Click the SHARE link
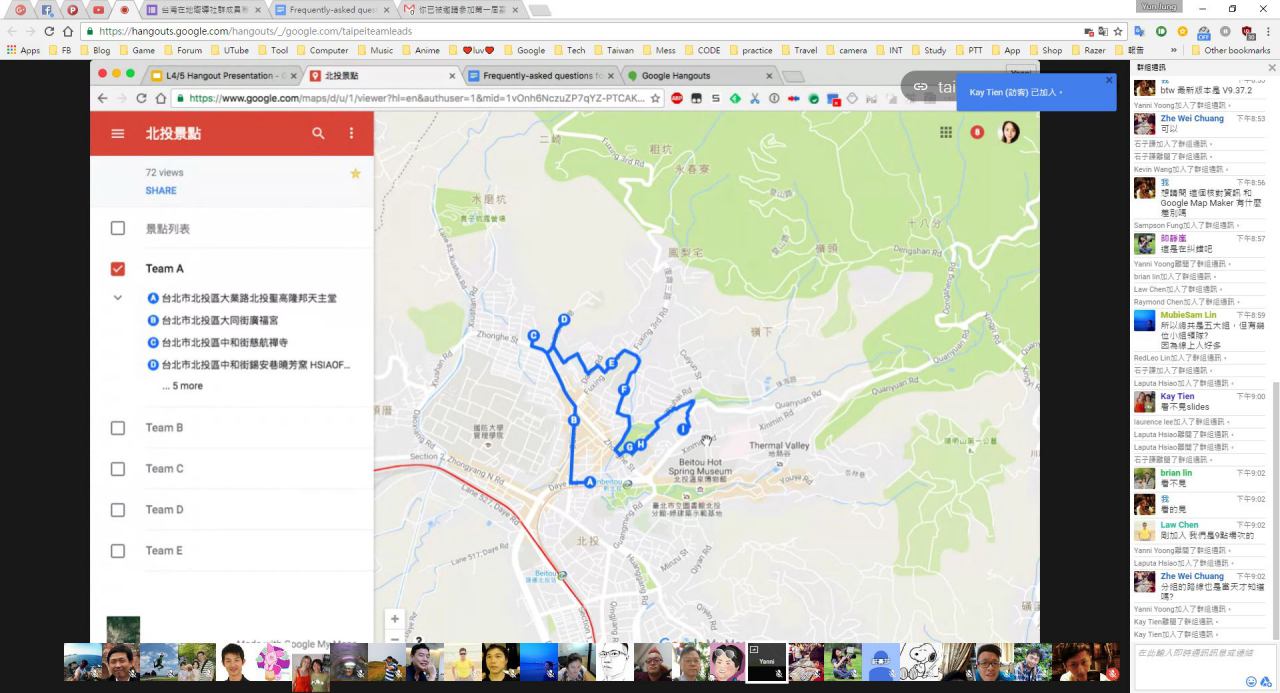Screen dimensions: 1280x693 pos(161,190)
